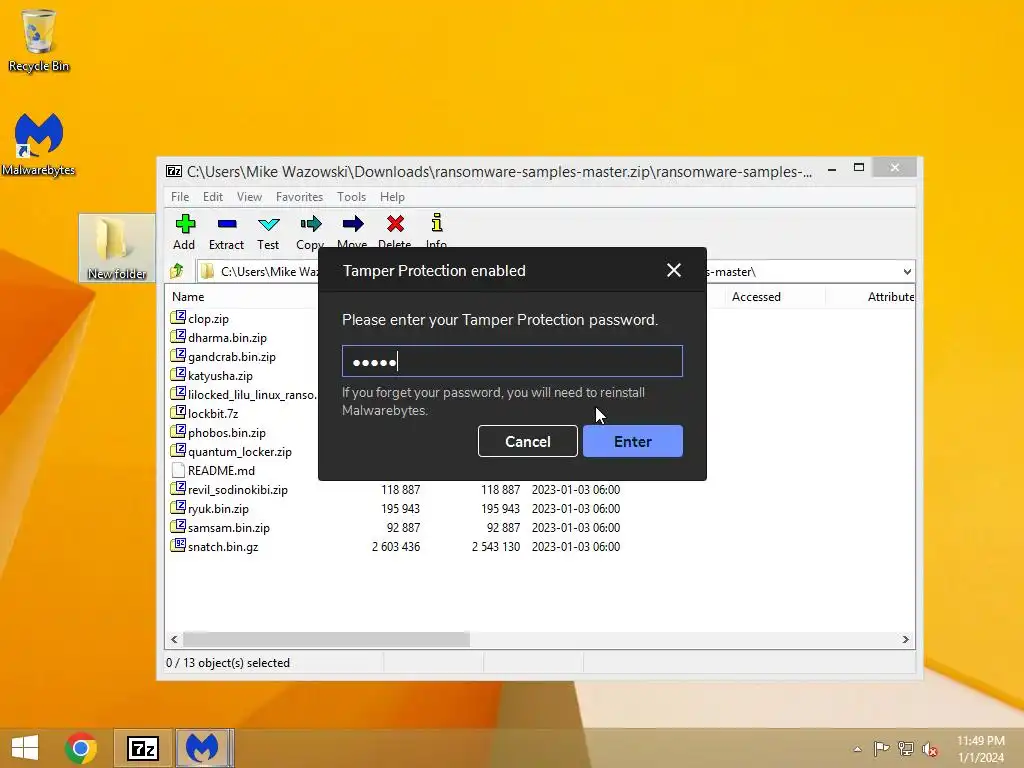This screenshot has height=768, width=1024.
Task: Show hidden tray icons arrow
Action: (x=857, y=749)
